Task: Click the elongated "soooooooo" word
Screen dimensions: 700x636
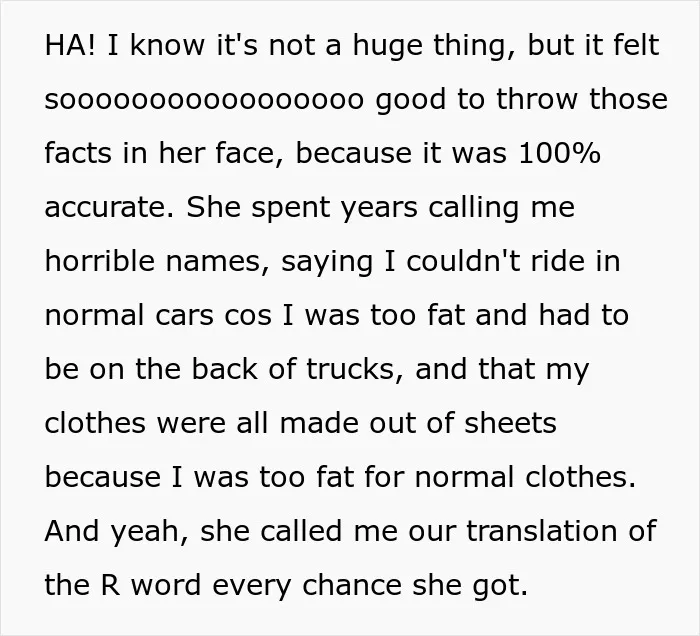Action: tap(204, 99)
